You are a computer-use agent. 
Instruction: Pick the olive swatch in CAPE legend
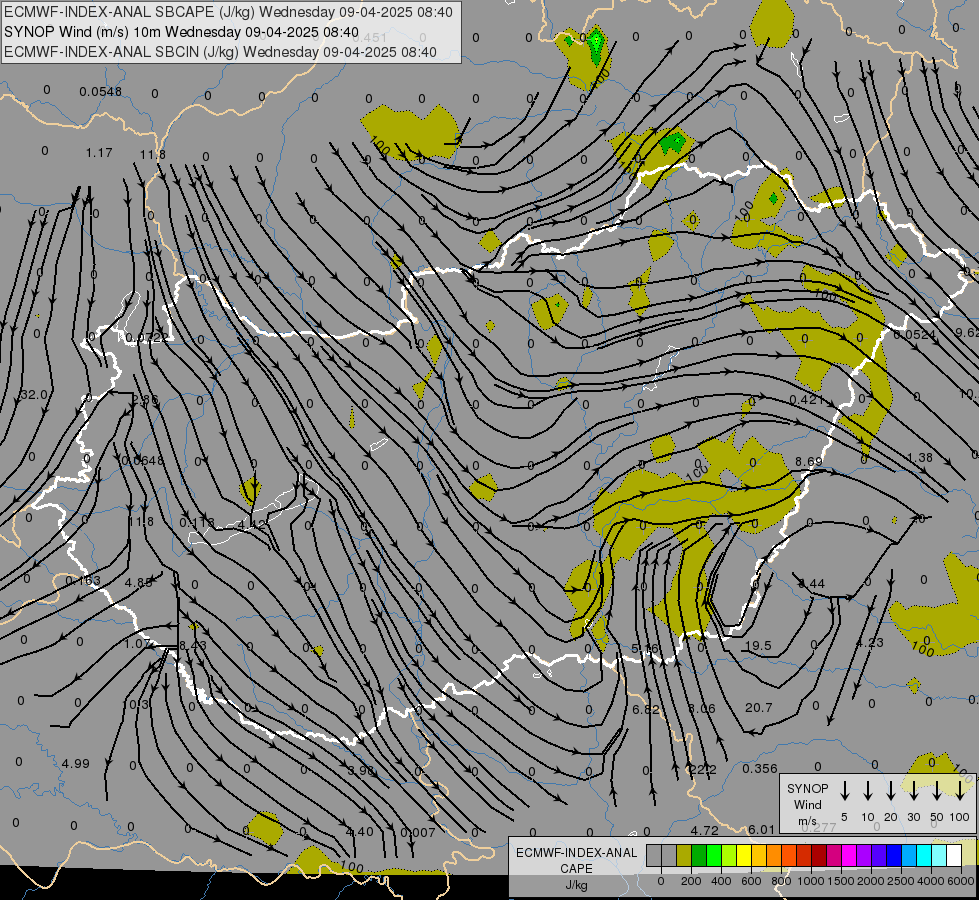coord(684,855)
